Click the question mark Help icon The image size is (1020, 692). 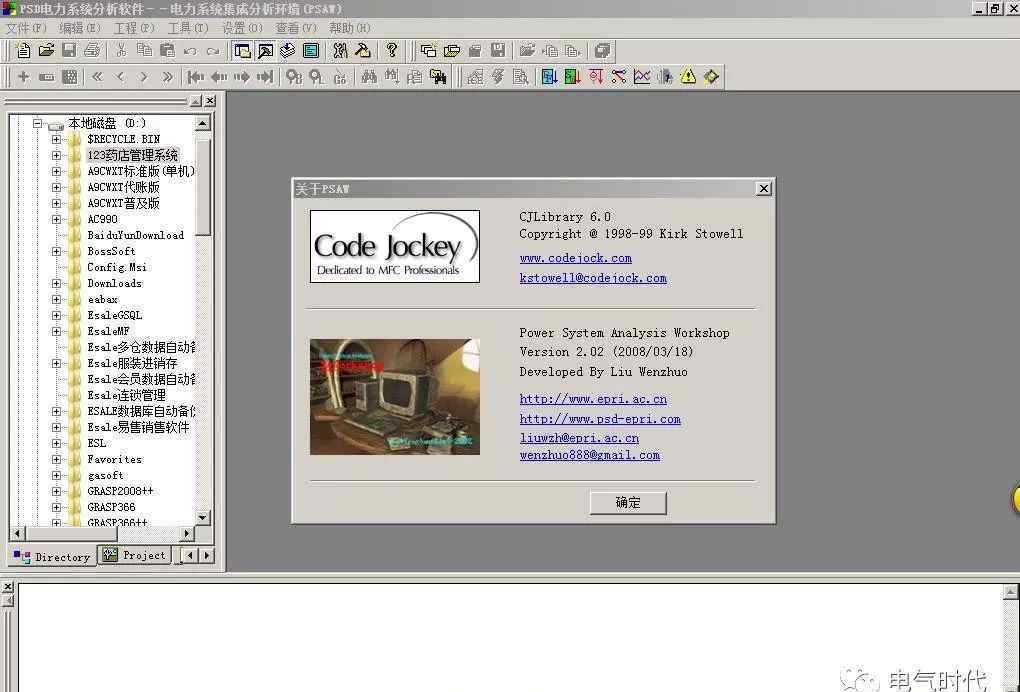[392, 51]
